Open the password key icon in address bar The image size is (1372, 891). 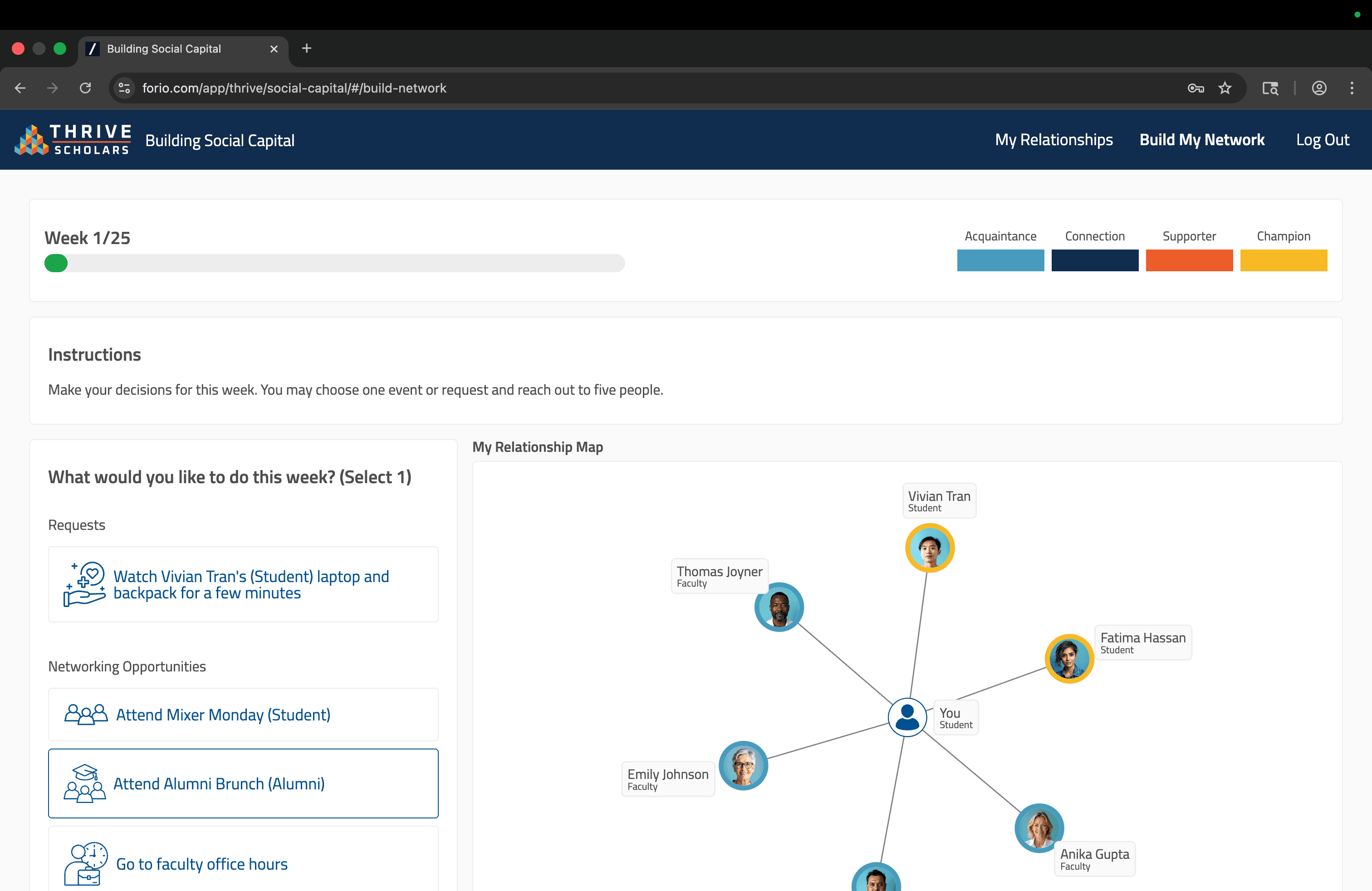tap(1196, 88)
